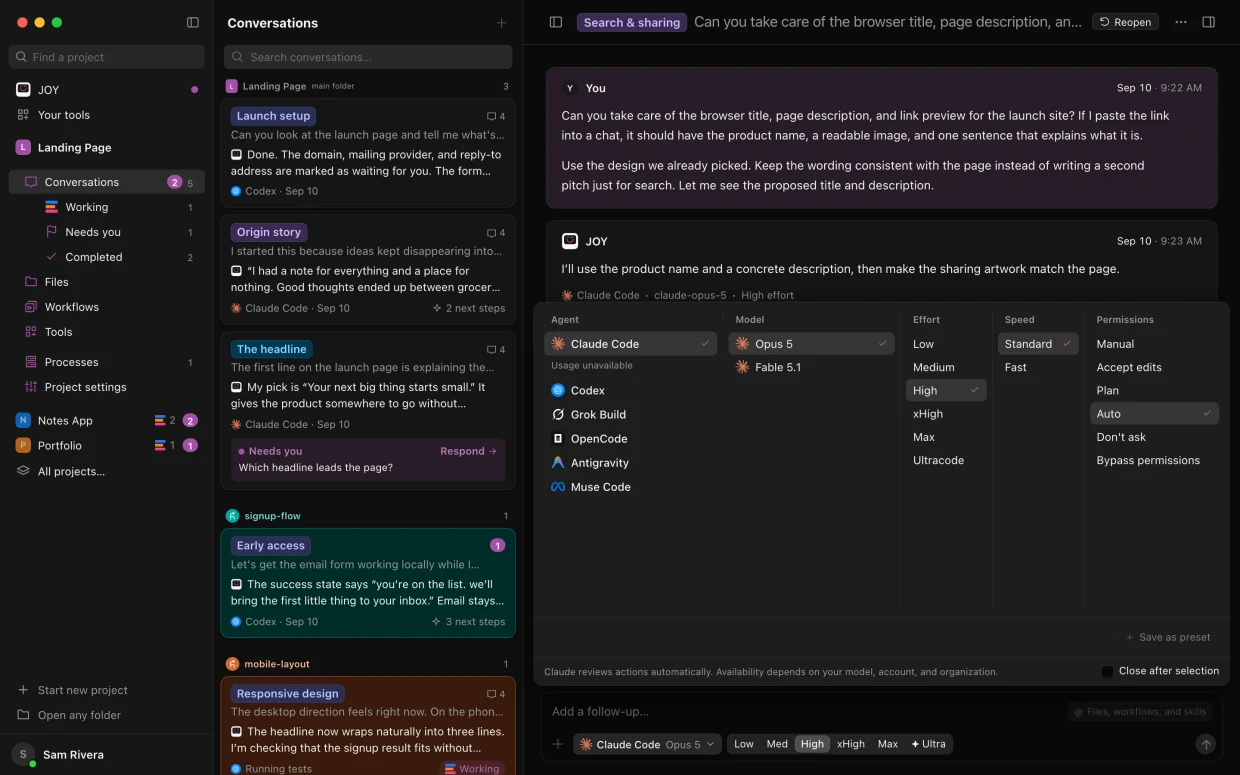Toggle the left sidebar panel icon
The image size is (1240, 775).
(193, 22)
